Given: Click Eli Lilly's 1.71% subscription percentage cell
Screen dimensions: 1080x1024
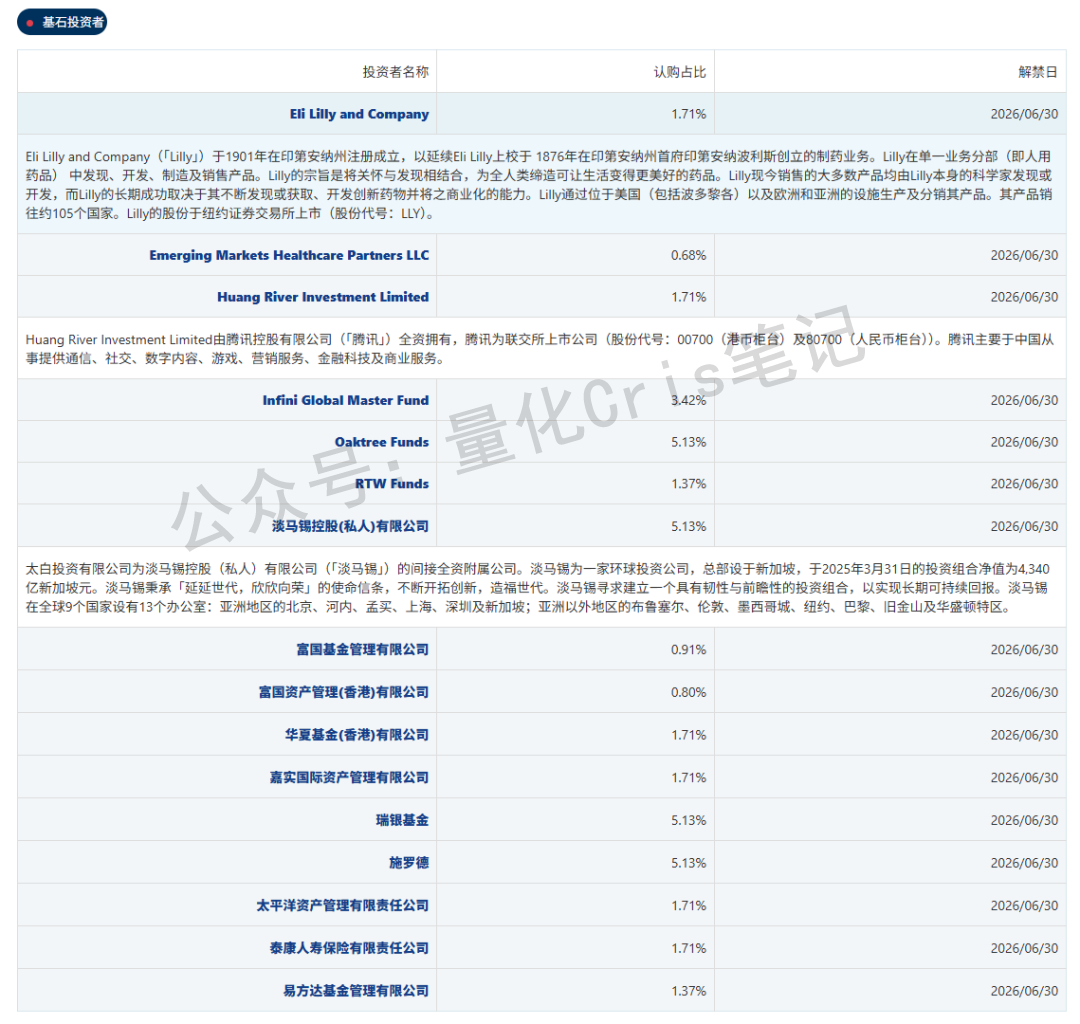Looking at the screenshot, I should [x=691, y=114].
